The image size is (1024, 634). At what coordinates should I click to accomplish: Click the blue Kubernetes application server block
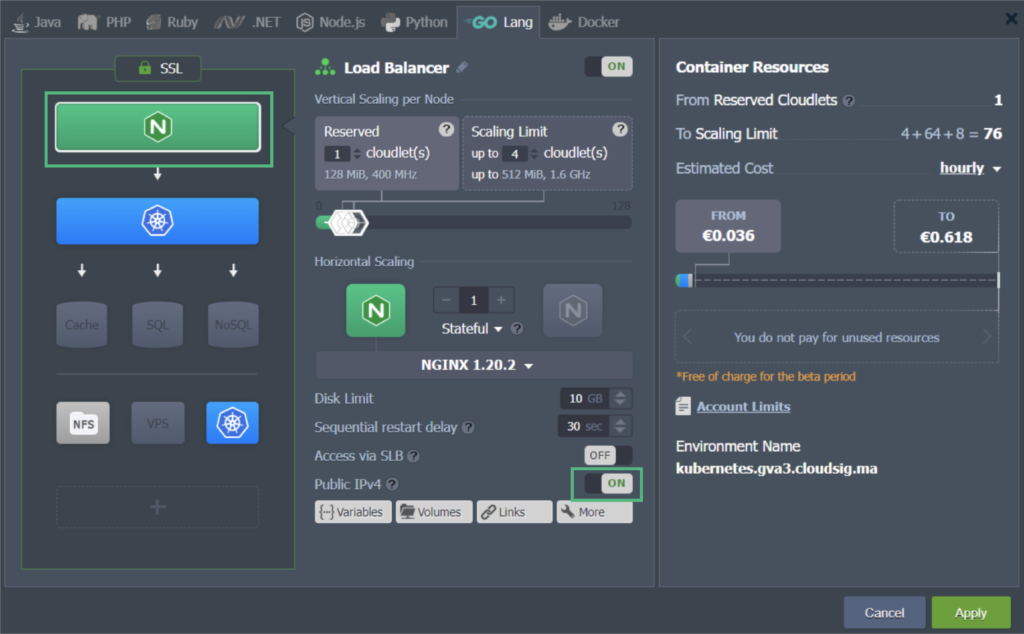157,221
